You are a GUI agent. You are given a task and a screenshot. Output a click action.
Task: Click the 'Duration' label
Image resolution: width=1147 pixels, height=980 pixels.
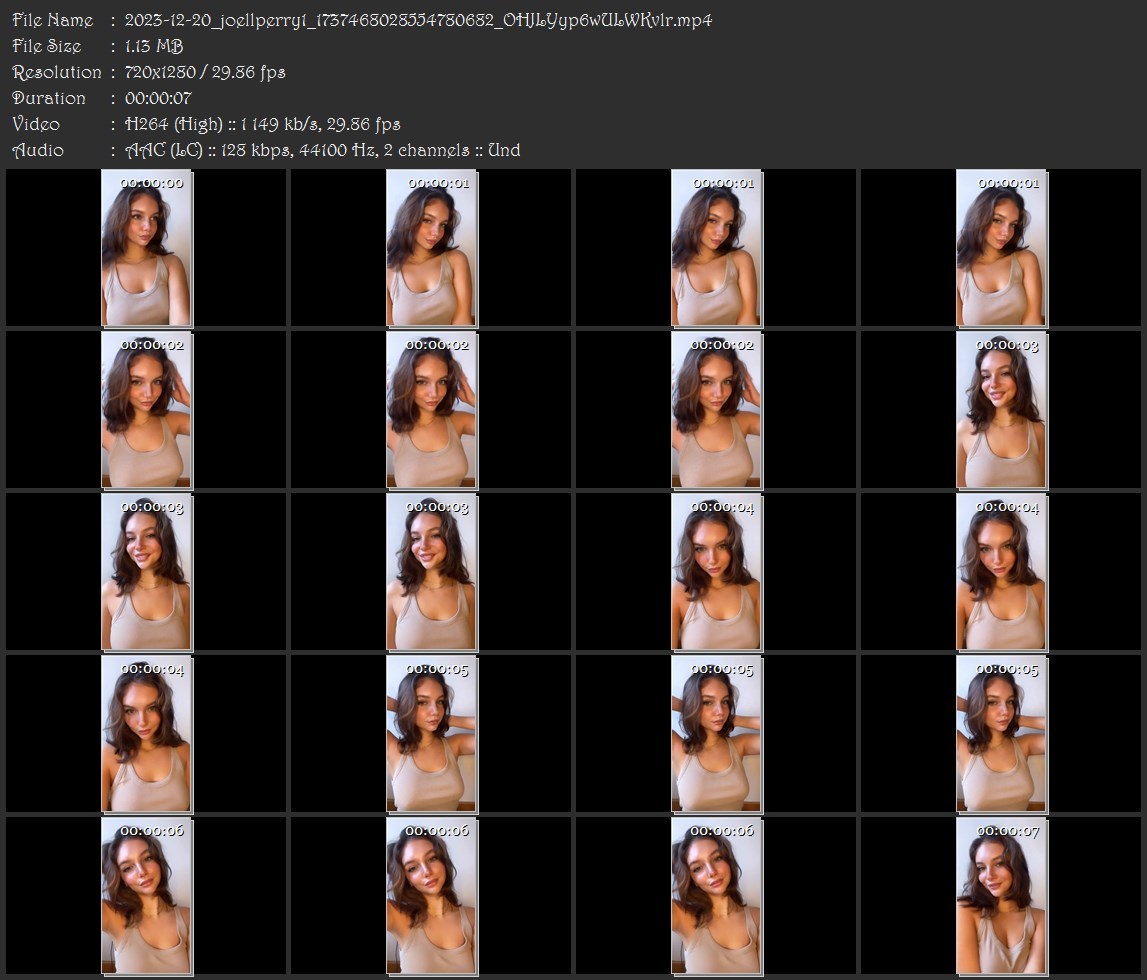[x=49, y=98]
